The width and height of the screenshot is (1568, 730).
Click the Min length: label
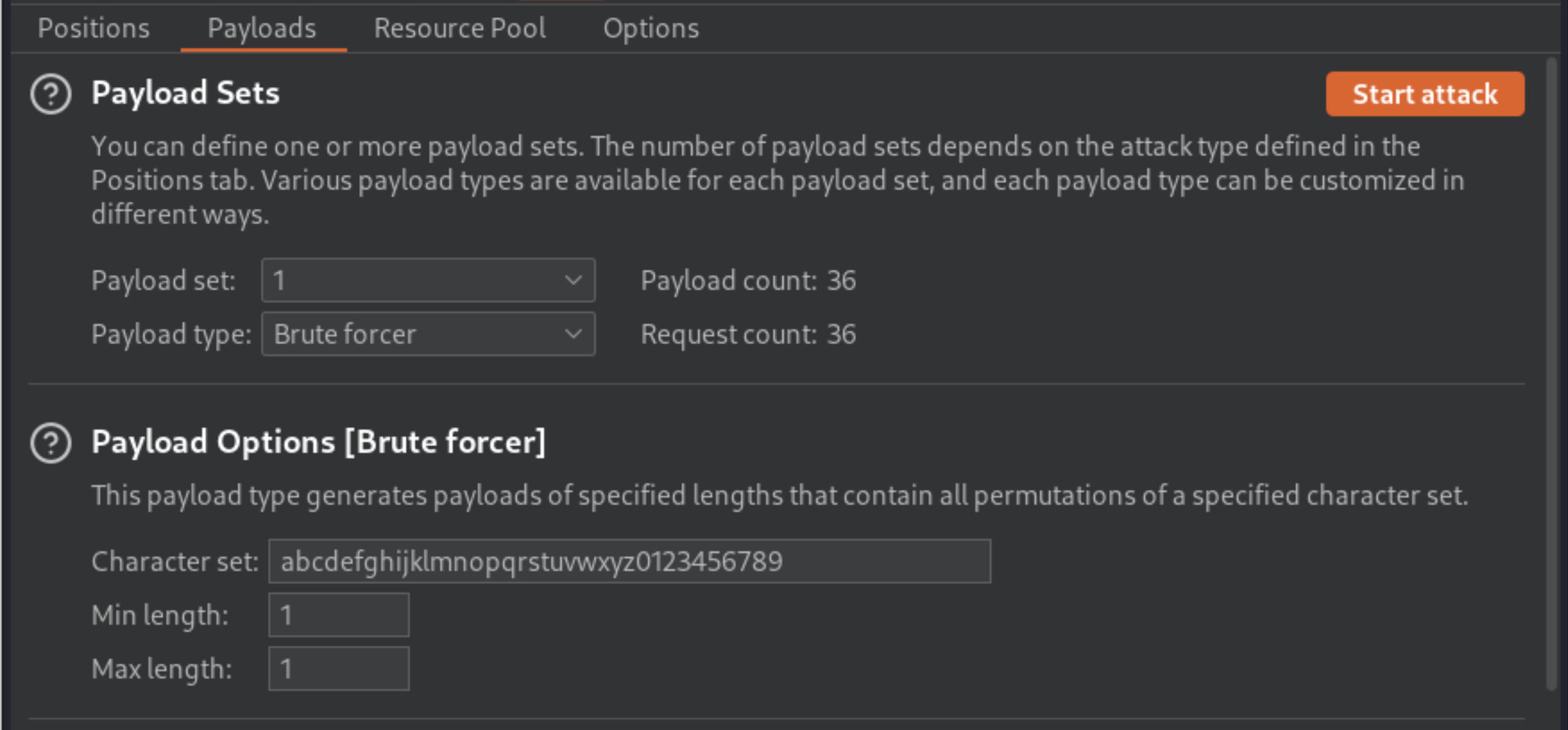tap(160, 615)
